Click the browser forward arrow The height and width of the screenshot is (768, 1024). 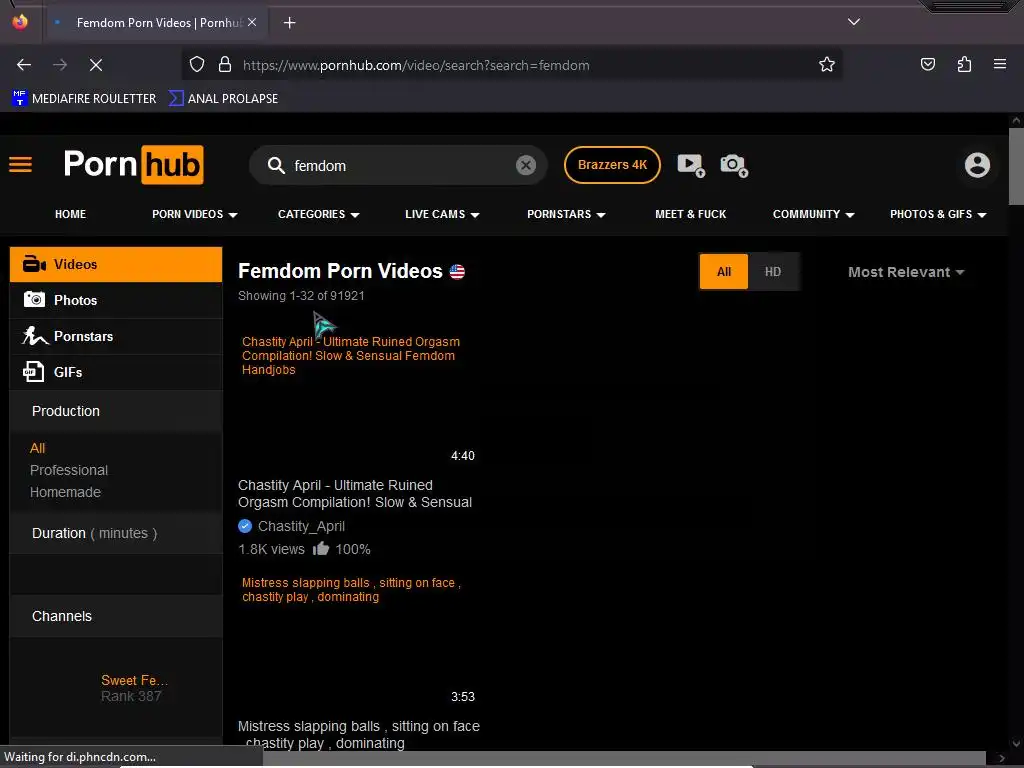click(x=60, y=65)
